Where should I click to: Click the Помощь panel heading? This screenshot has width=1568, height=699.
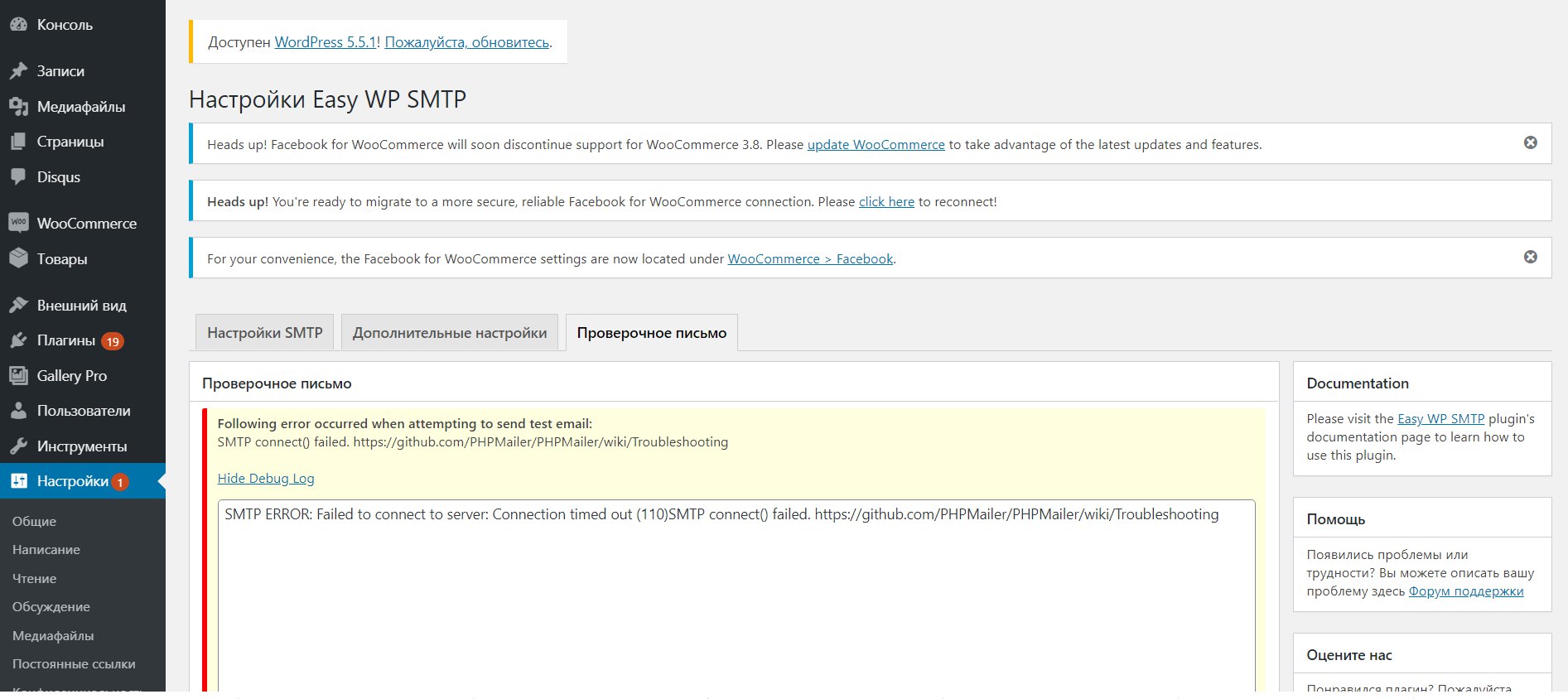click(x=1336, y=519)
